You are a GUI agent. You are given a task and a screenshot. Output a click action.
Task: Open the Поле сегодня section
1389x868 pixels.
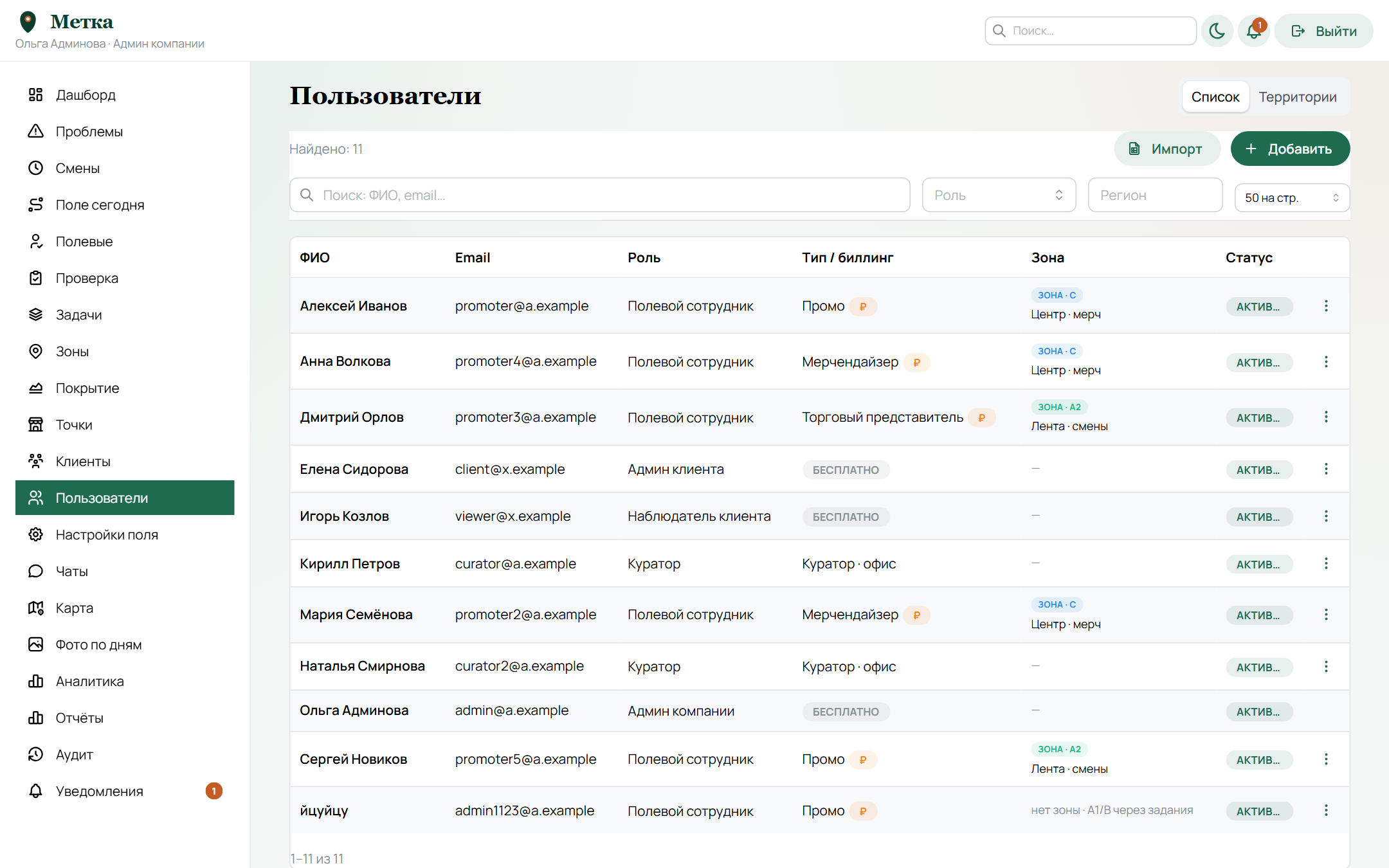(125, 204)
